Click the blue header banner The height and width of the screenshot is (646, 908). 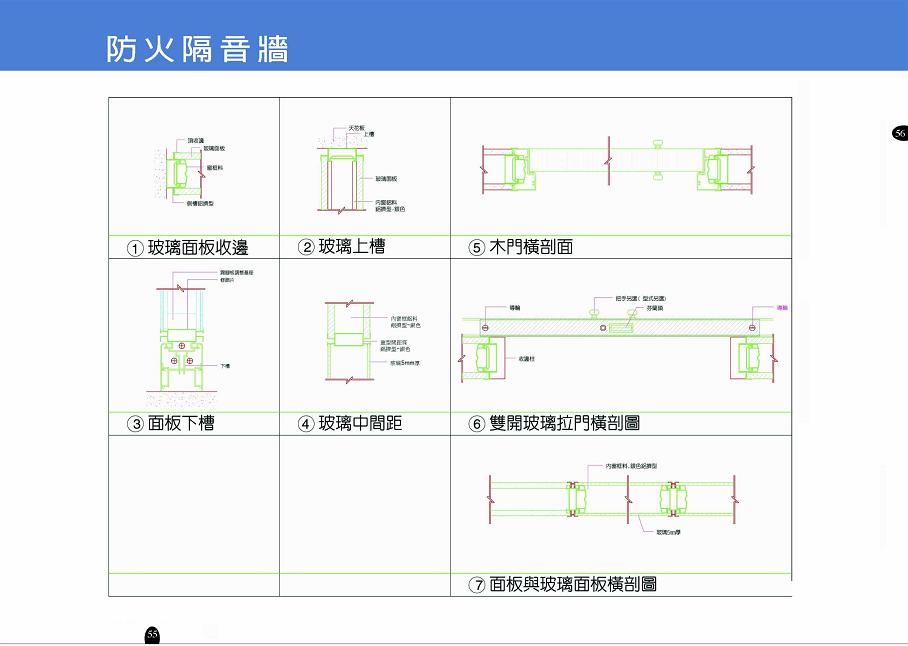coord(454,35)
